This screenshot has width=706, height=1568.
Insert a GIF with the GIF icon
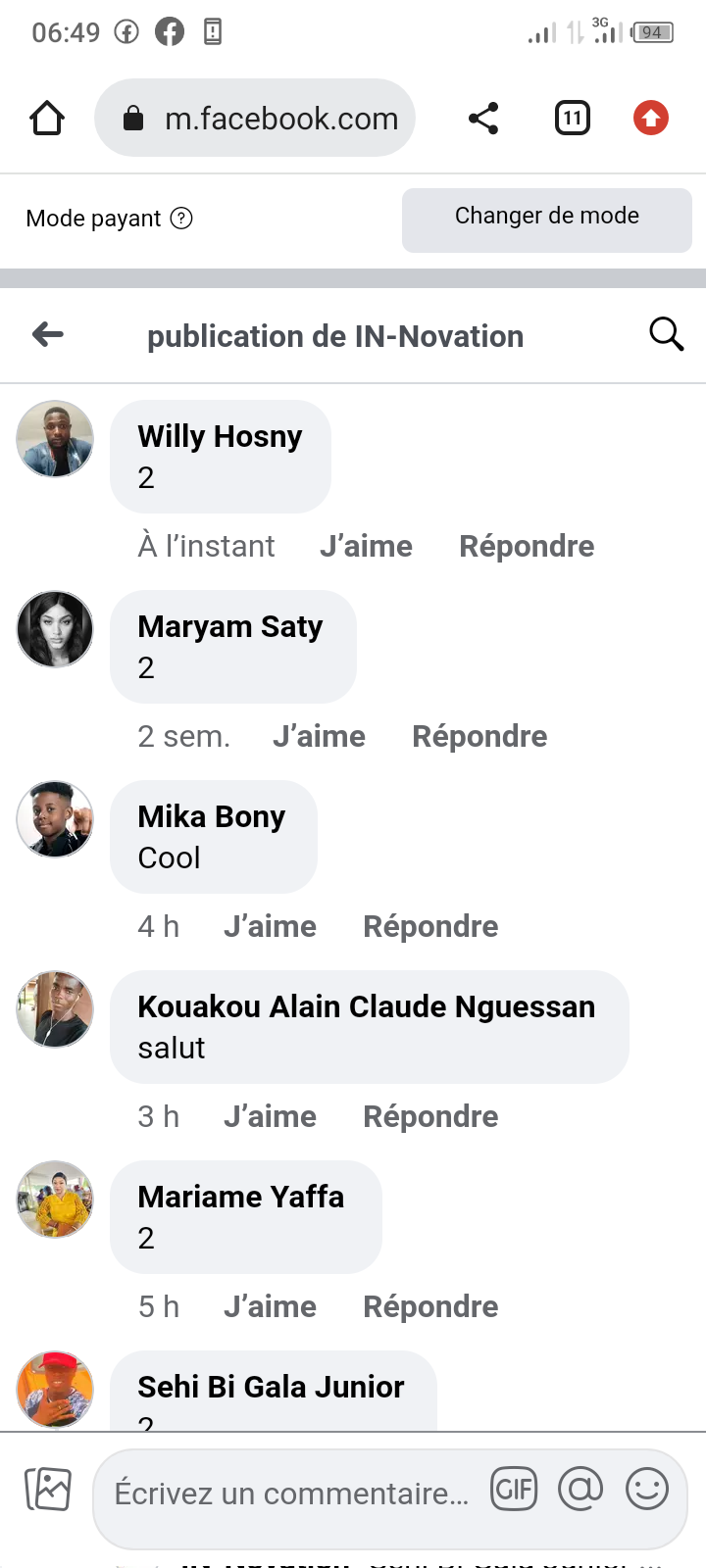coord(514,1490)
